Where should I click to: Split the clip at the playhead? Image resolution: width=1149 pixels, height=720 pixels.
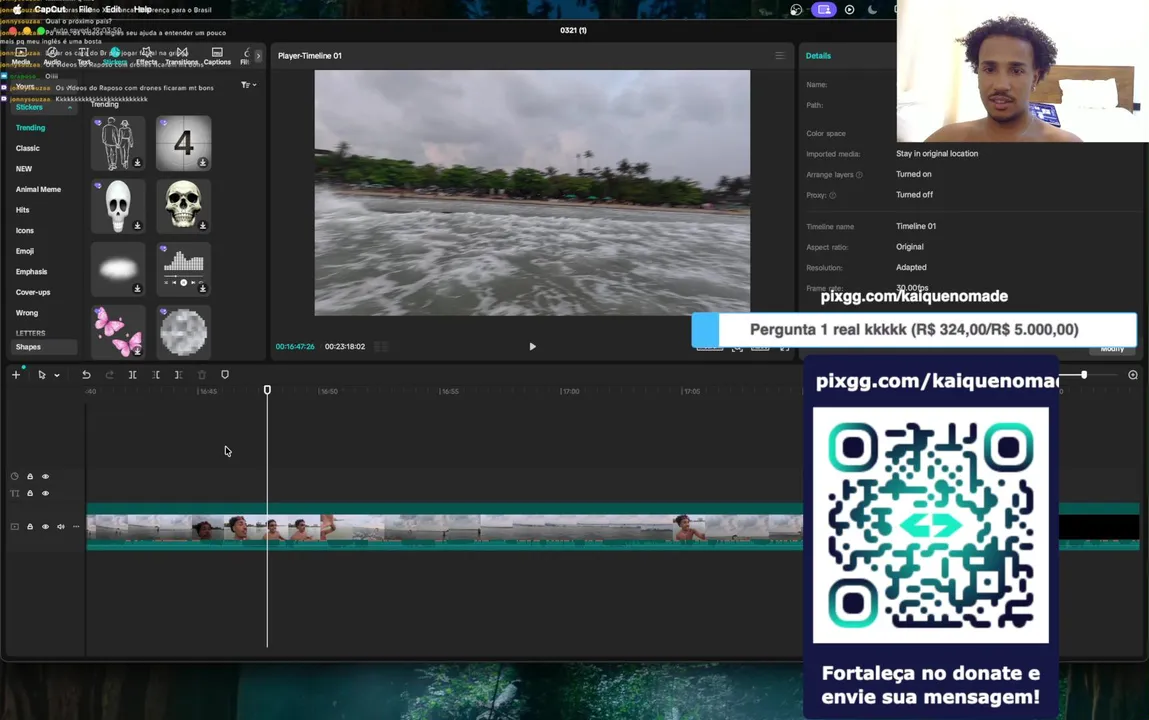[133, 375]
